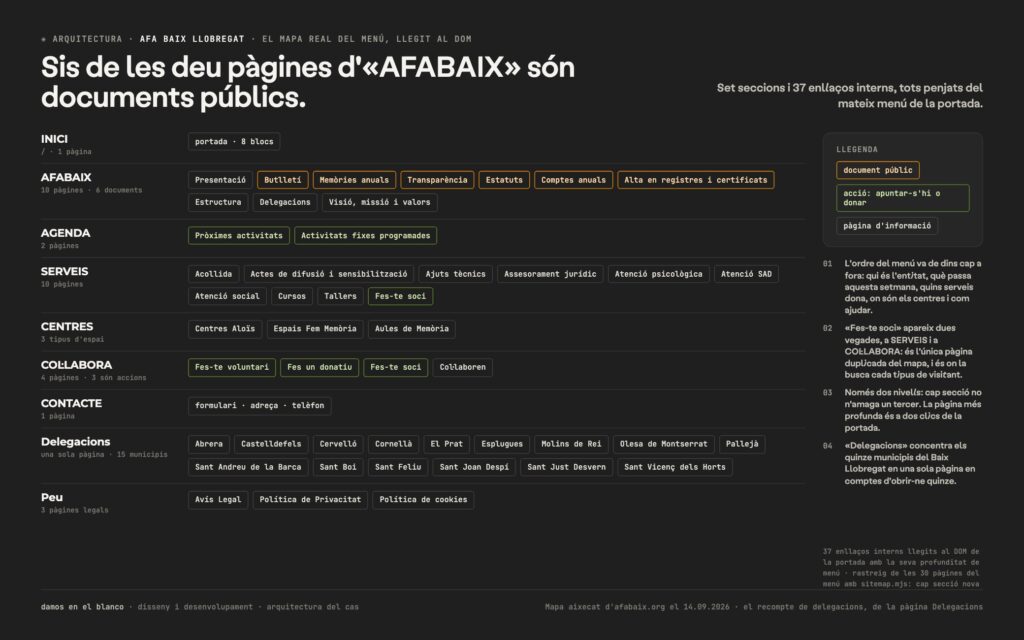
Task: Select the Assesorament jurídic chip
Action: (x=550, y=274)
